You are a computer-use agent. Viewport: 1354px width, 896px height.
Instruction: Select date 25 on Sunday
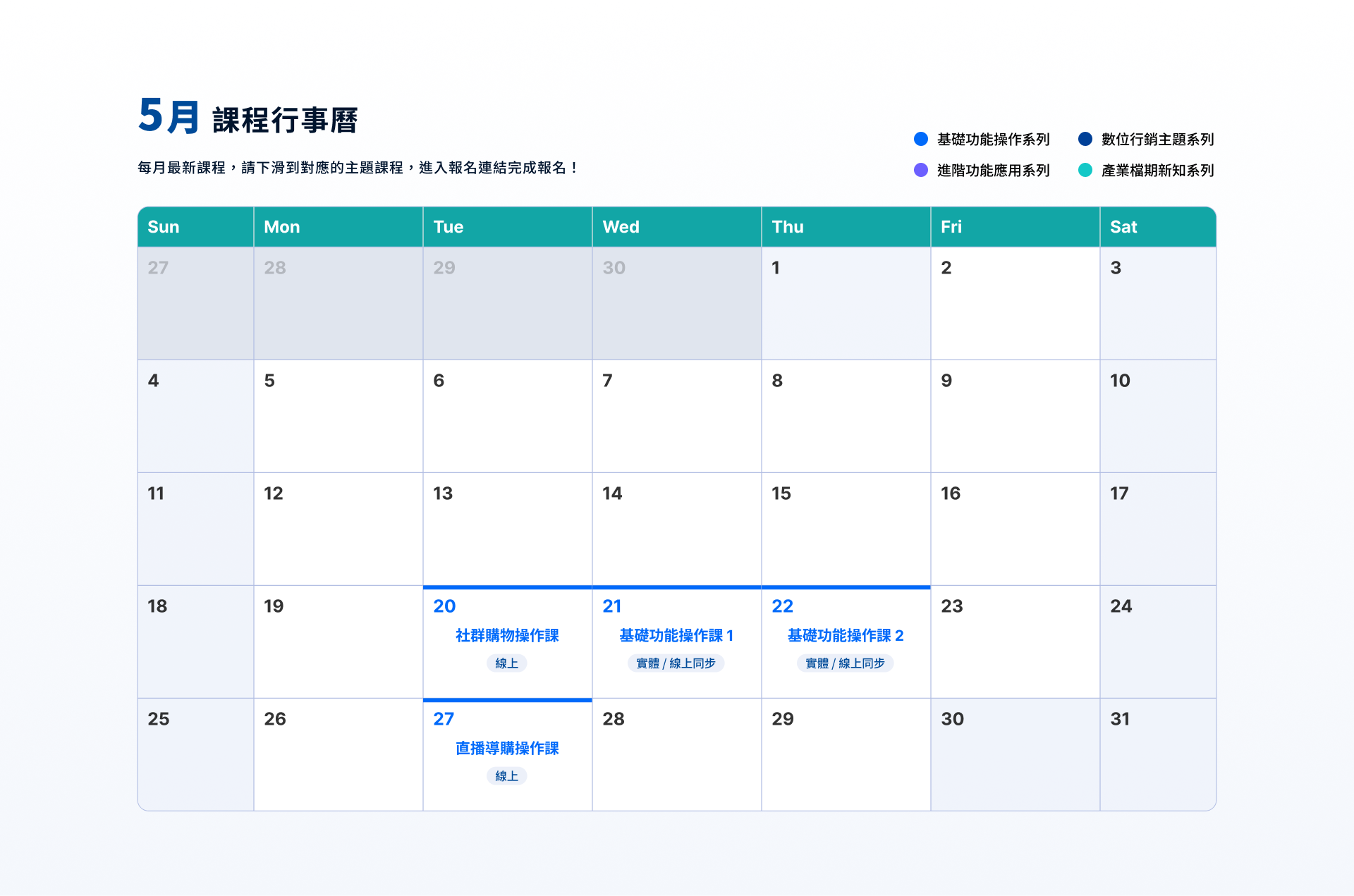(159, 719)
